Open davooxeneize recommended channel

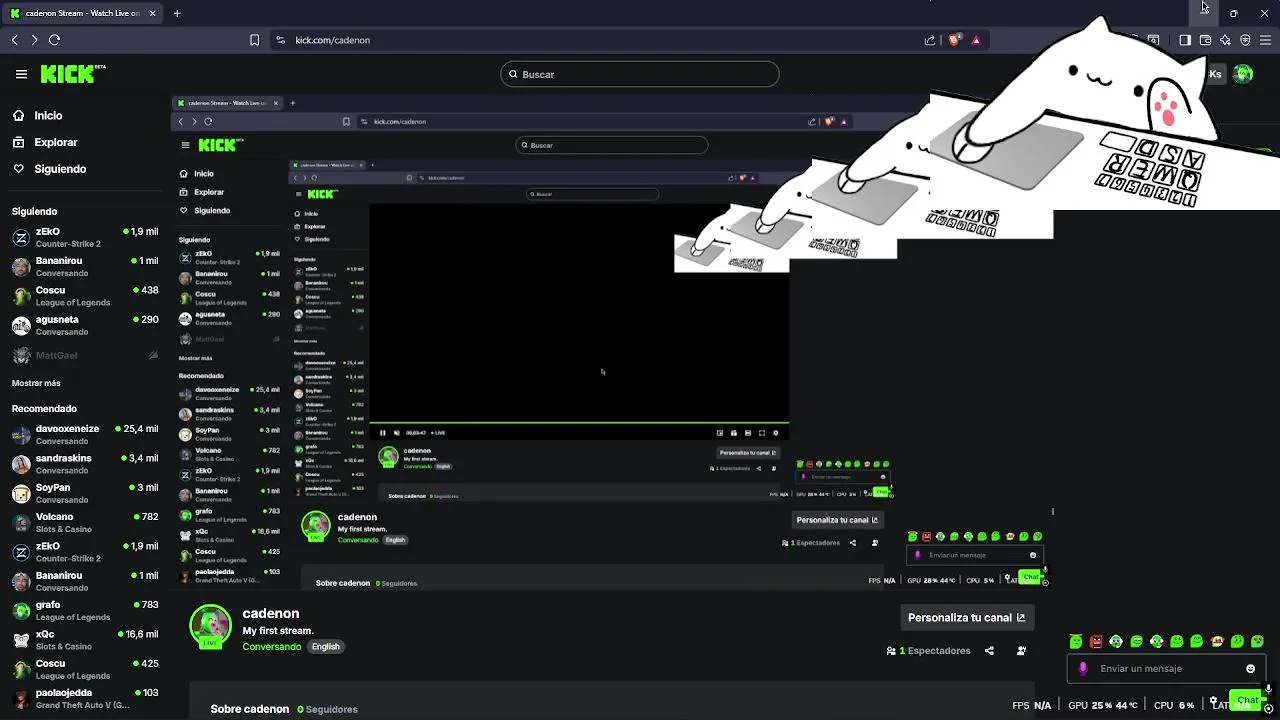tap(85, 435)
